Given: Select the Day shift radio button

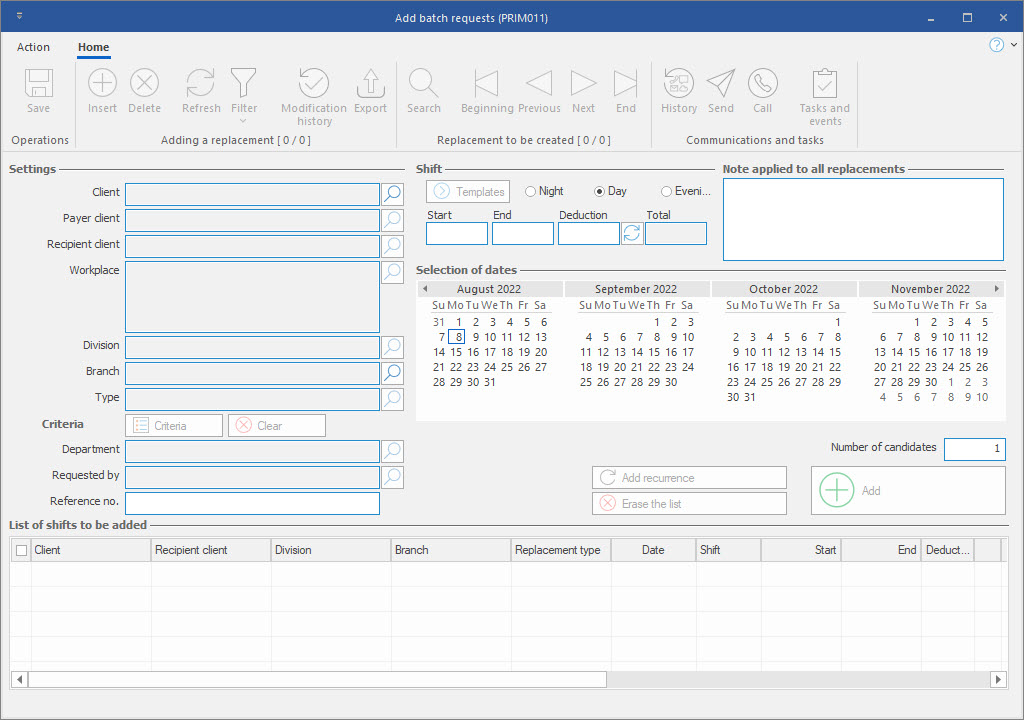Looking at the screenshot, I should 600,191.
